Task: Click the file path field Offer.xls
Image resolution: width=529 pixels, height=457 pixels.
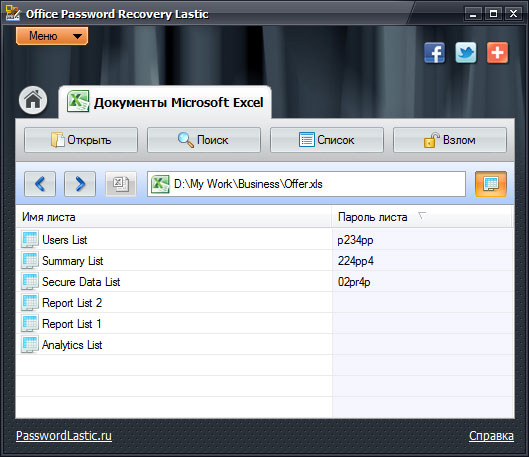Action: click(306, 184)
